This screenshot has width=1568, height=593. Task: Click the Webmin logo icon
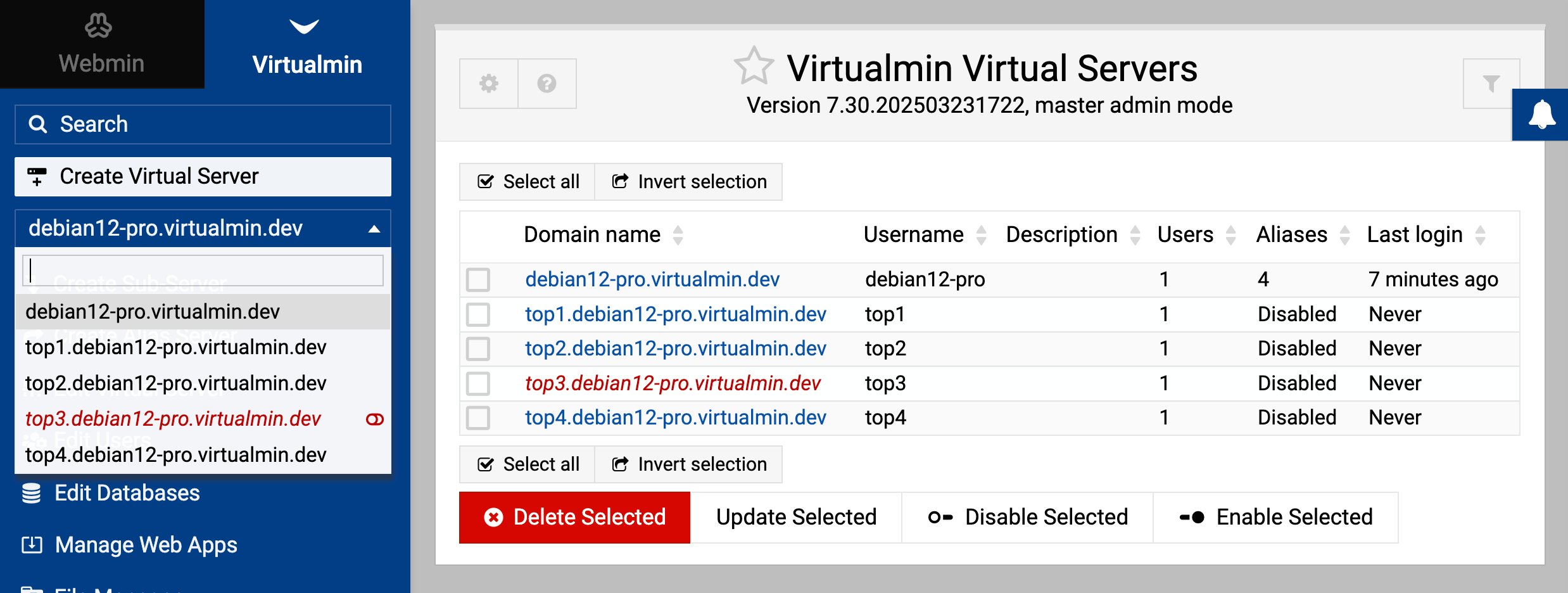coord(98,27)
